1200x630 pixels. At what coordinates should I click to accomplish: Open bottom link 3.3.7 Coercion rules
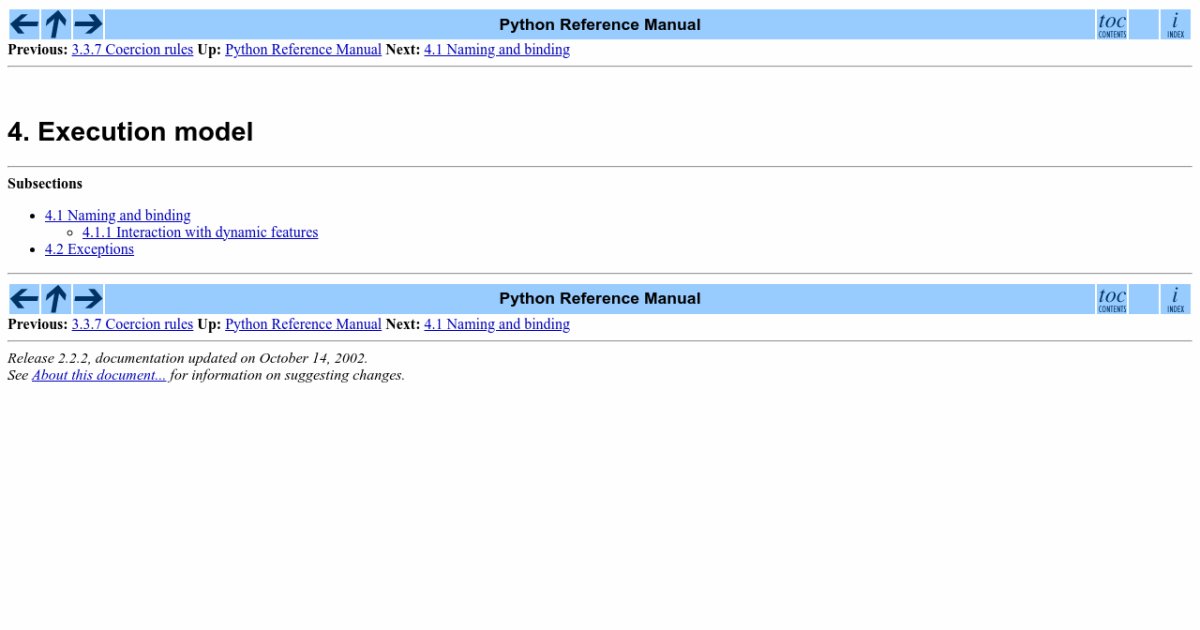pyautogui.click(x=132, y=324)
